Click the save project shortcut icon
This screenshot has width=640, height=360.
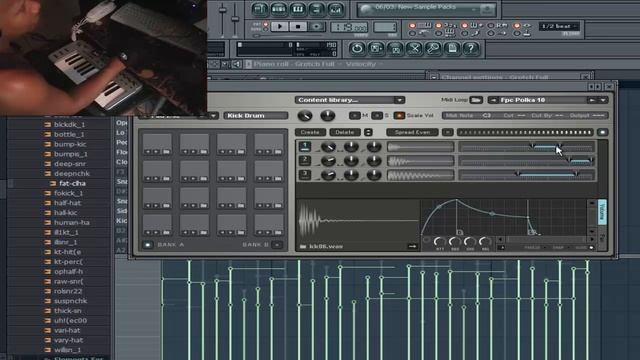(376, 49)
